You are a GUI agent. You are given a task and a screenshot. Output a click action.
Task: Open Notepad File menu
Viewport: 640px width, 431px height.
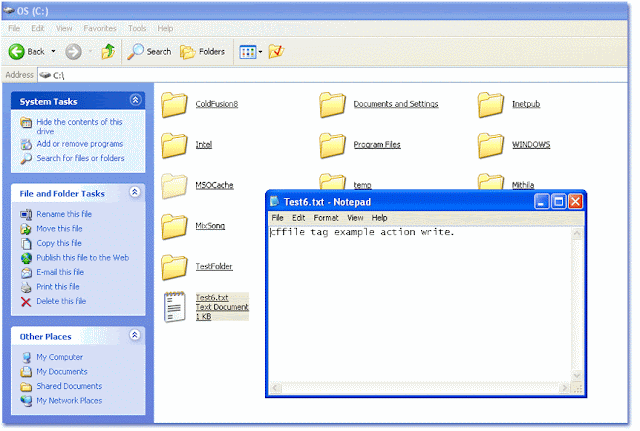coord(278,218)
